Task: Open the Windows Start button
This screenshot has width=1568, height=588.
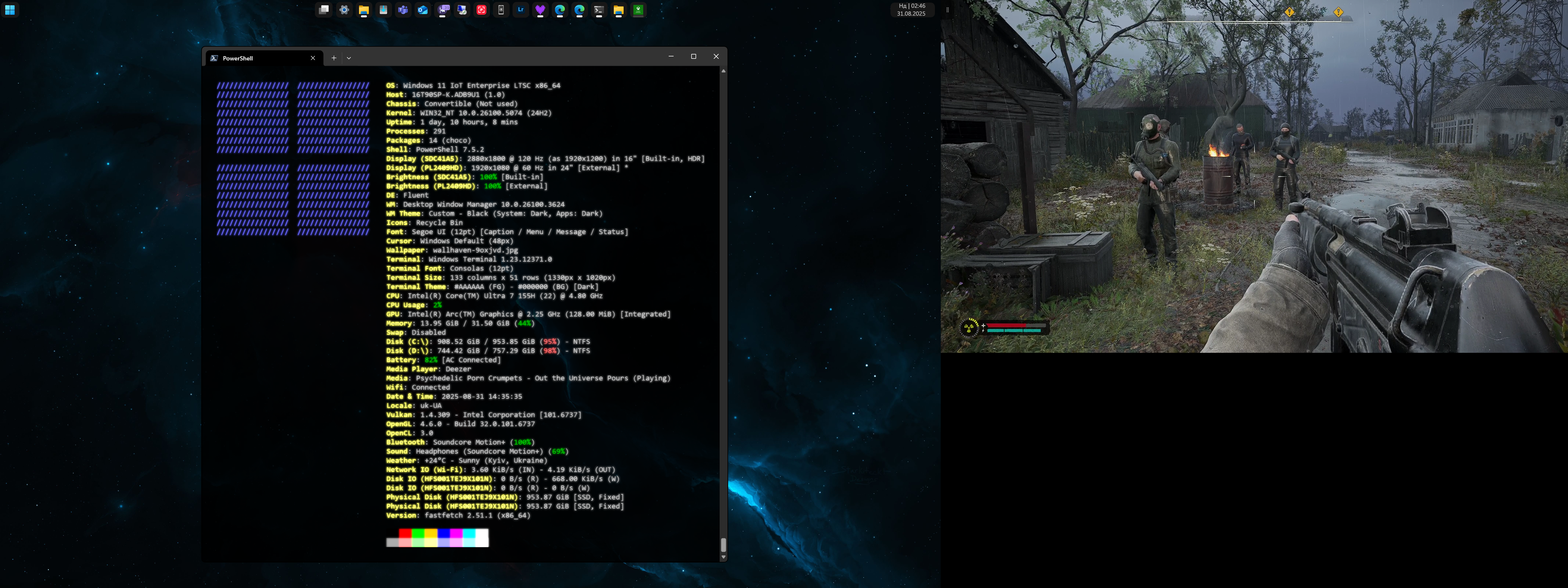Action: (x=10, y=10)
